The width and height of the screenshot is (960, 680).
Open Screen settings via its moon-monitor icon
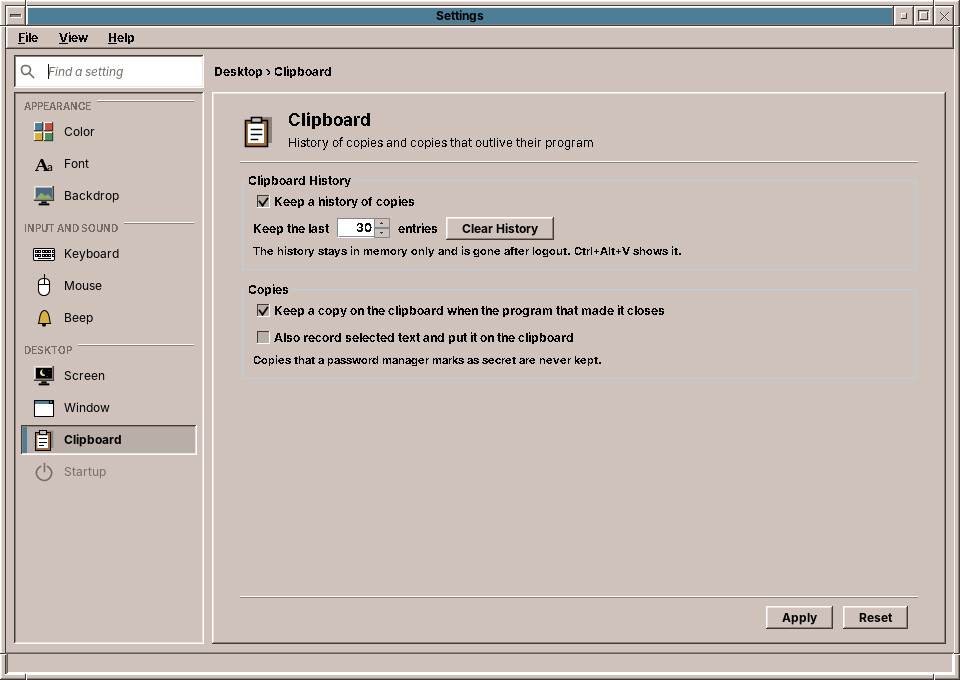pos(43,376)
